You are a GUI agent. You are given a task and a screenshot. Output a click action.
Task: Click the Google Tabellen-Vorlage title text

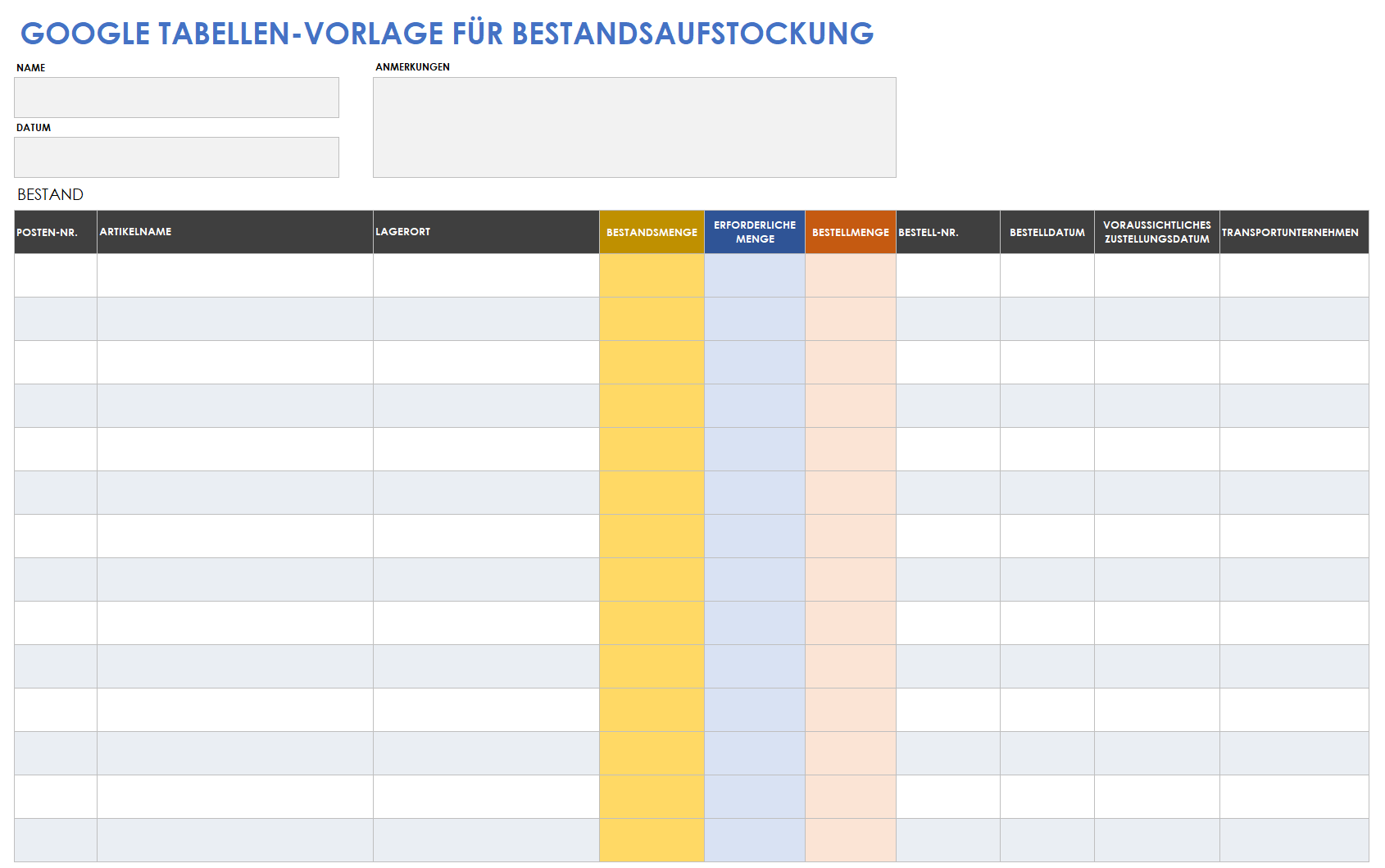pos(447,34)
